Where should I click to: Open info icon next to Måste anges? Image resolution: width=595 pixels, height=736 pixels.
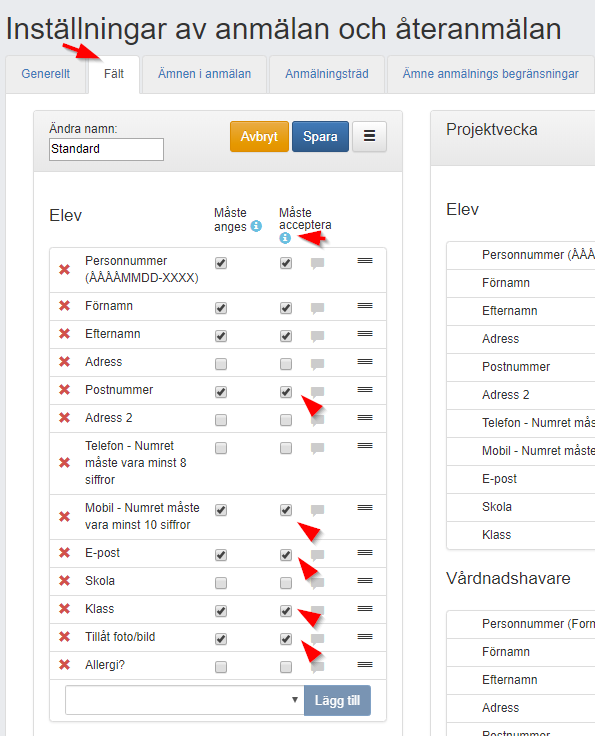pyautogui.click(x=256, y=226)
